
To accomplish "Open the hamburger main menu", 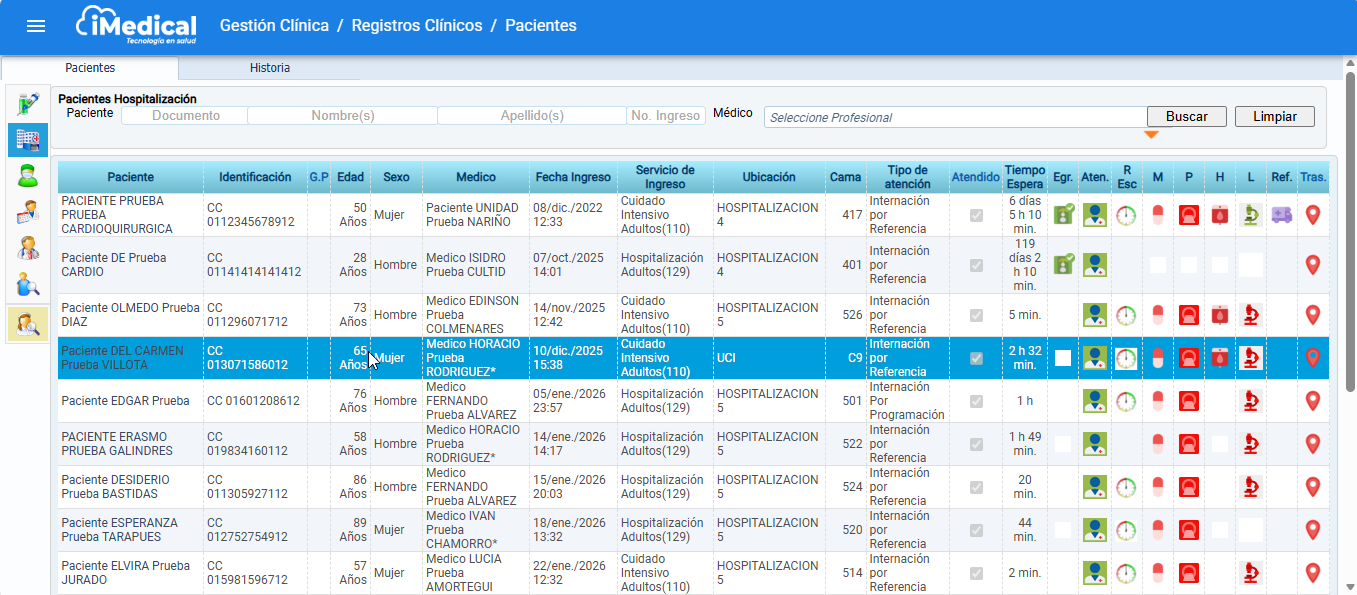I will point(36,26).
